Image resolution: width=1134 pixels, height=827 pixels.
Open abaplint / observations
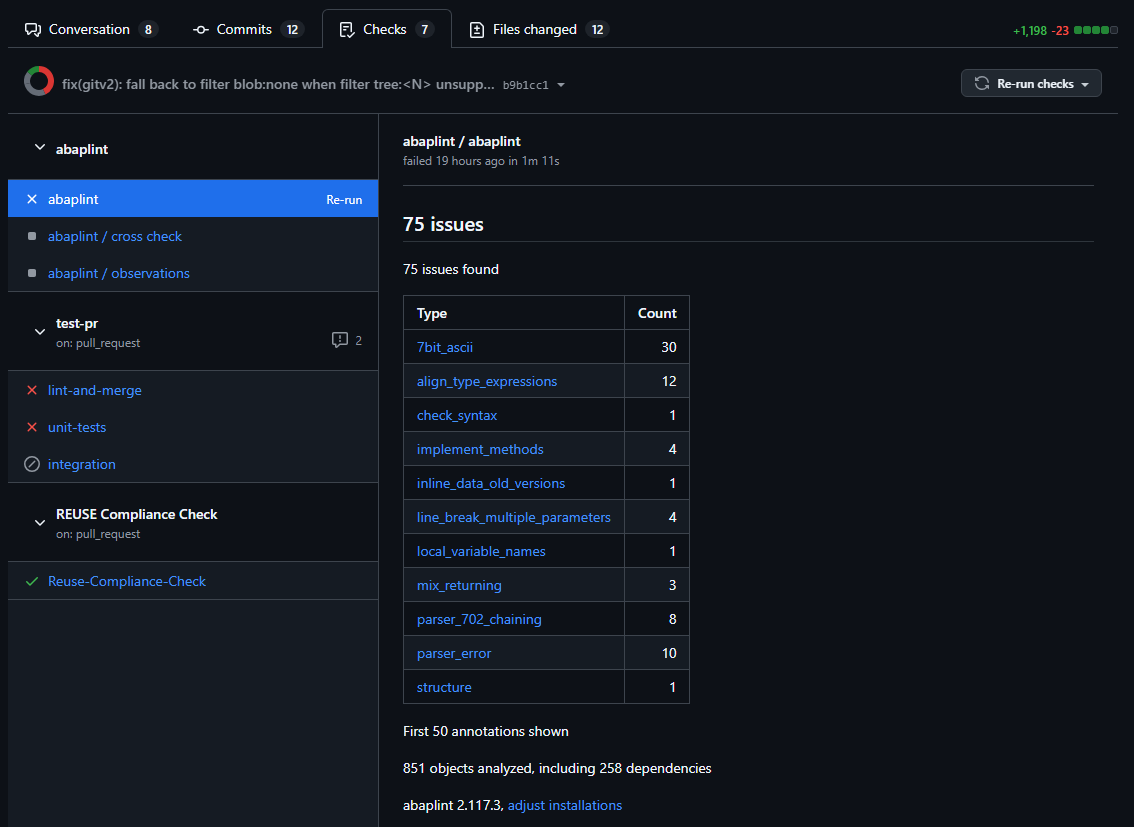pos(119,273)
